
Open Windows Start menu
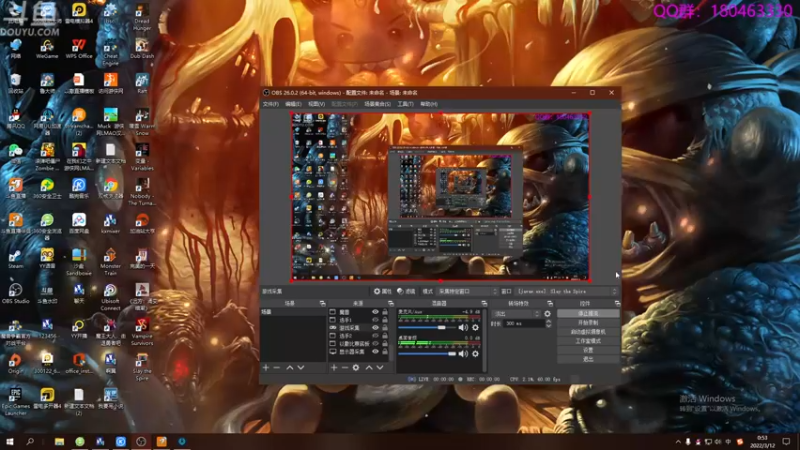[9, 441]
